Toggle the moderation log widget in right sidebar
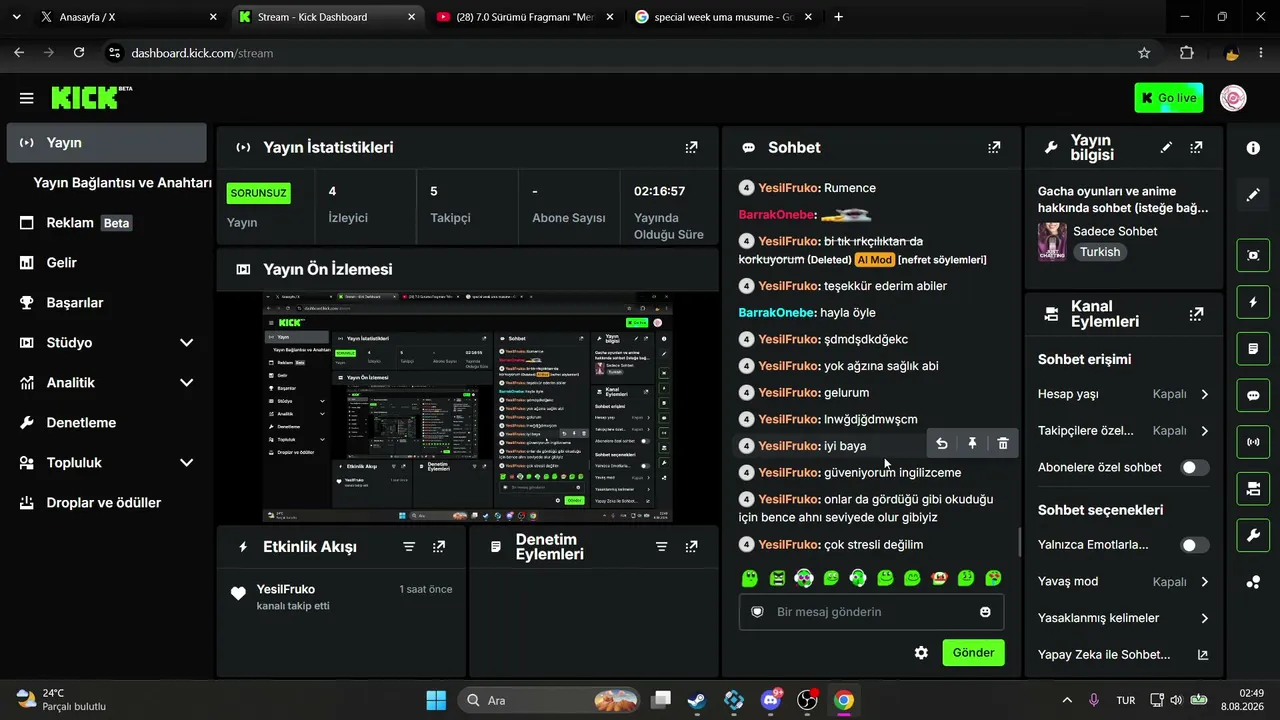Screen dimensions: 1280x720 pyautogui.click(x=1253, y=349)
